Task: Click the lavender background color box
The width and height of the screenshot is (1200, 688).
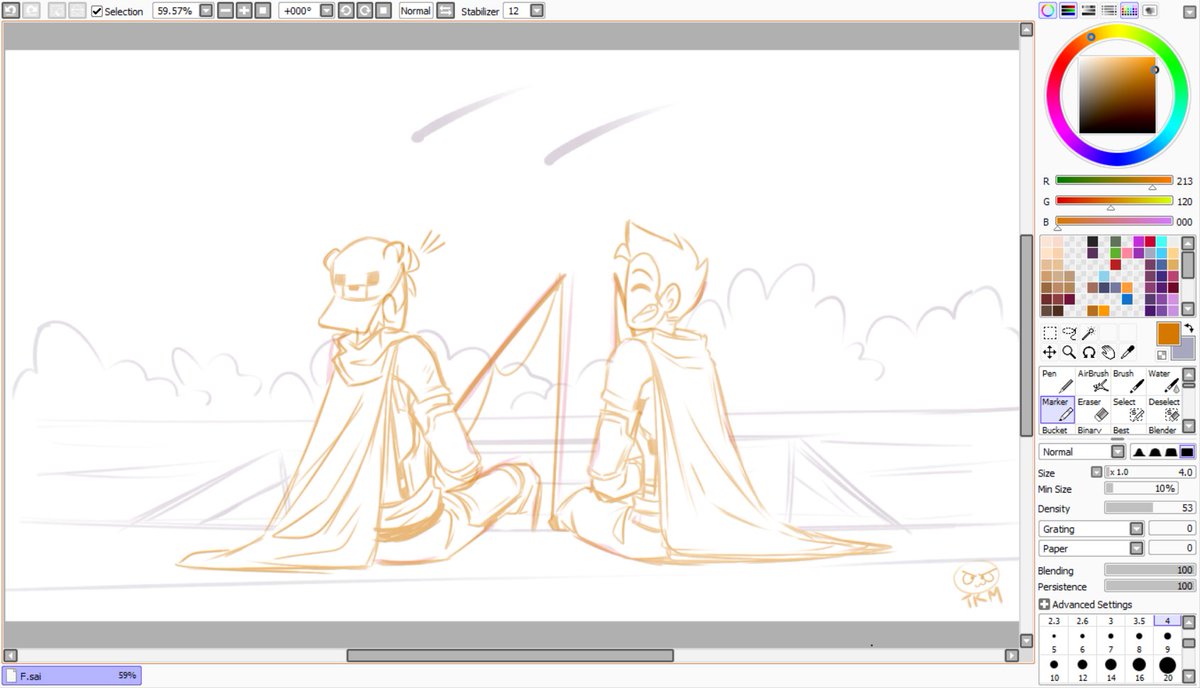Action: (1187, 349)
